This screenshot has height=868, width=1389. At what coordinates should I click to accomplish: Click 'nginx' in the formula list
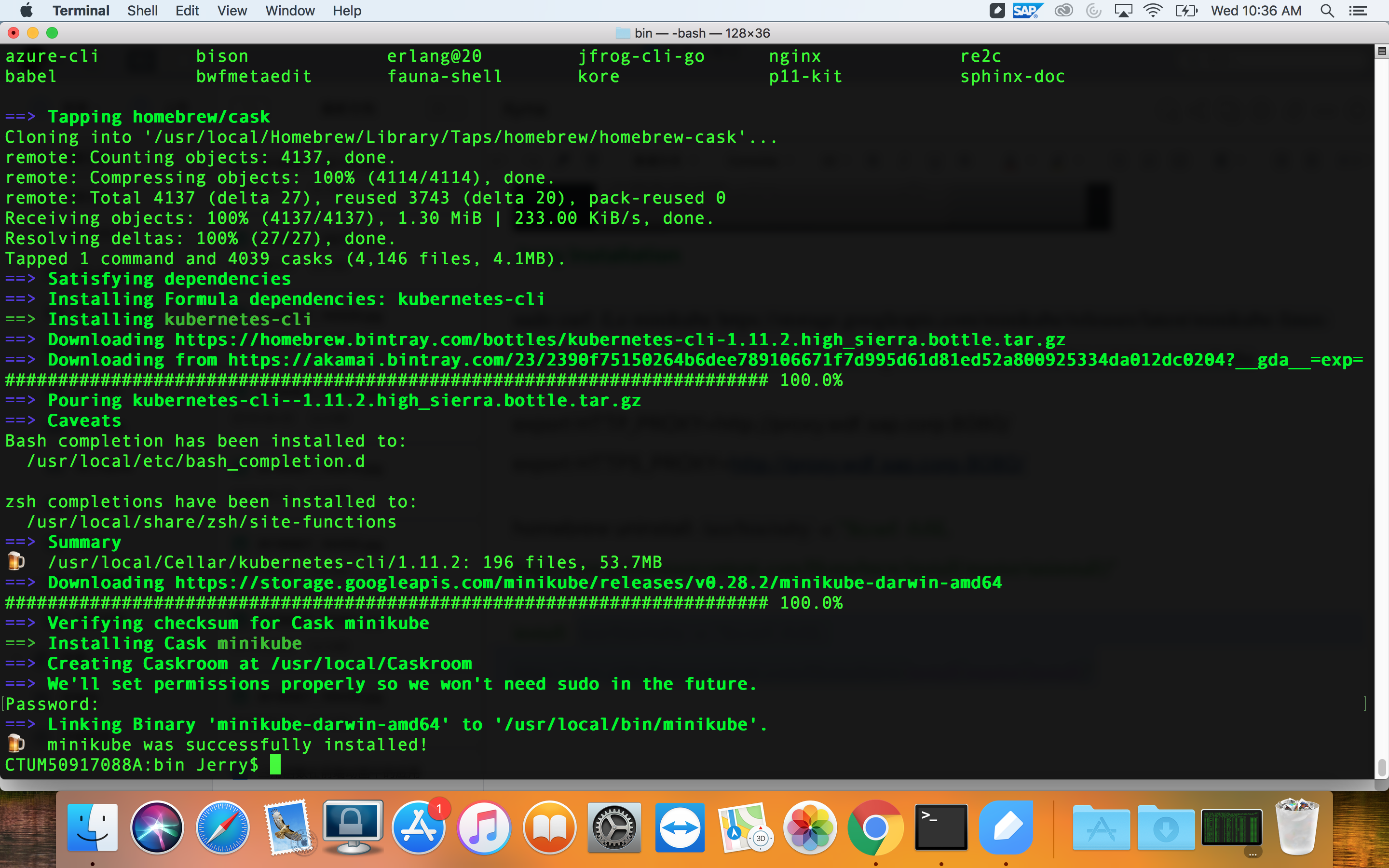click(795, 55)
